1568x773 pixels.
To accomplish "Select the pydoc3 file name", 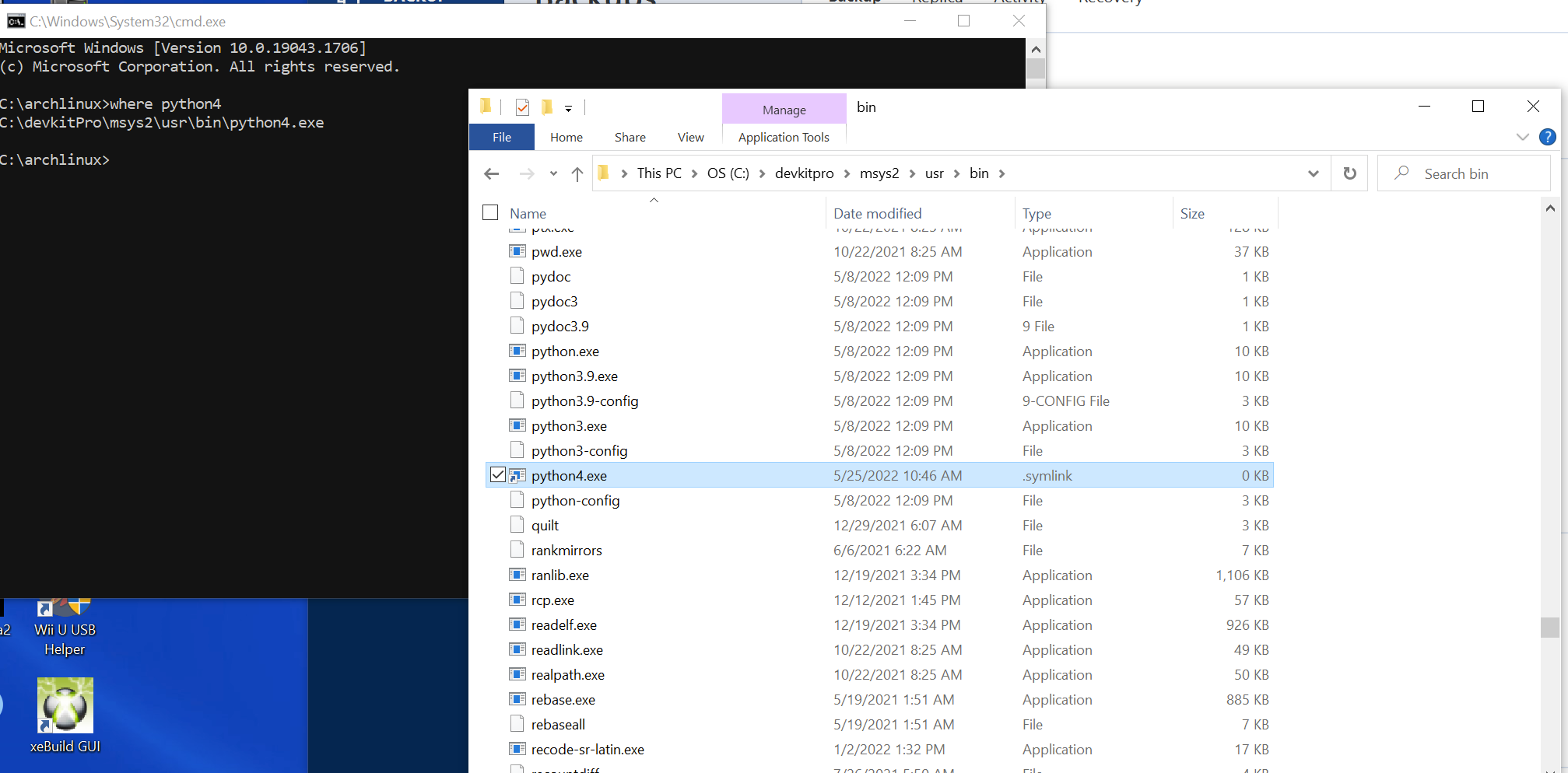I will click(x=555, y=301).
